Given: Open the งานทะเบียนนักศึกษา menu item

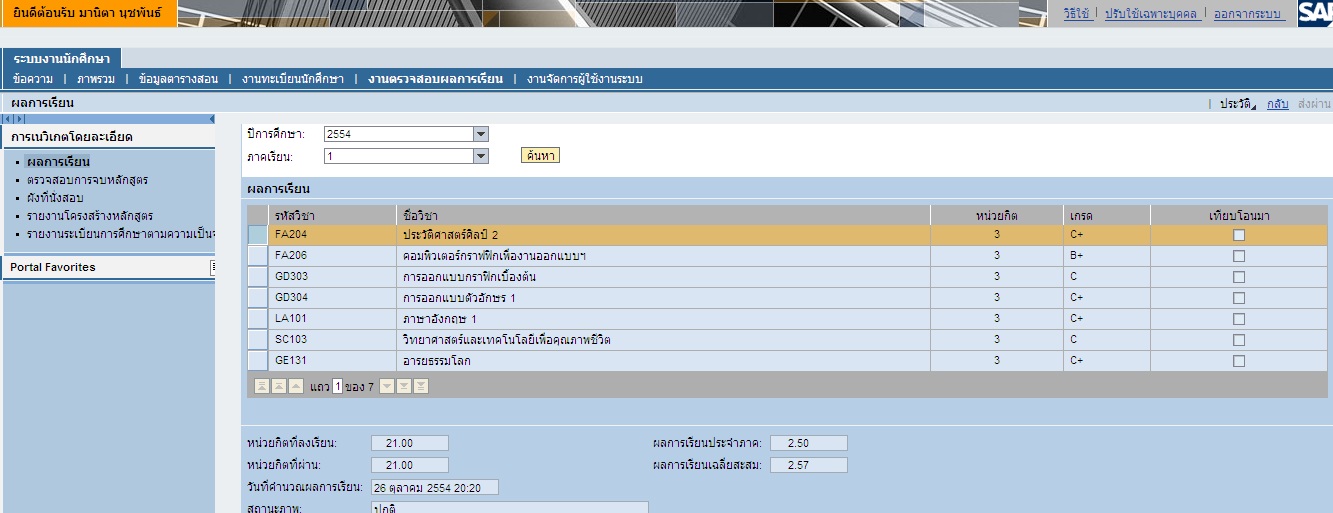Looking at the screenshot, I should pos(293,79).
